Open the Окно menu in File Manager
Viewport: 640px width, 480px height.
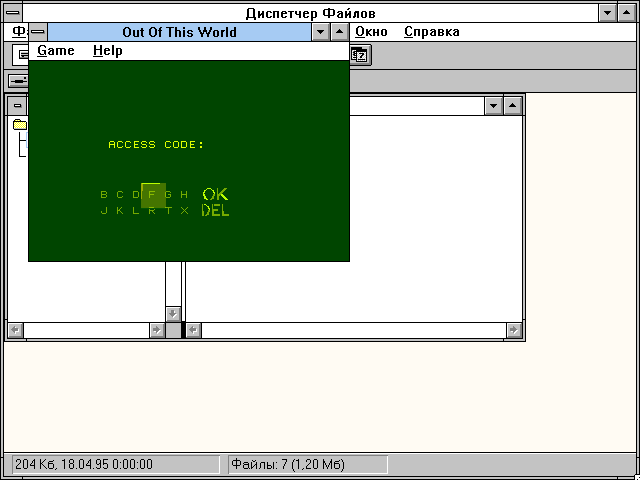371,32
